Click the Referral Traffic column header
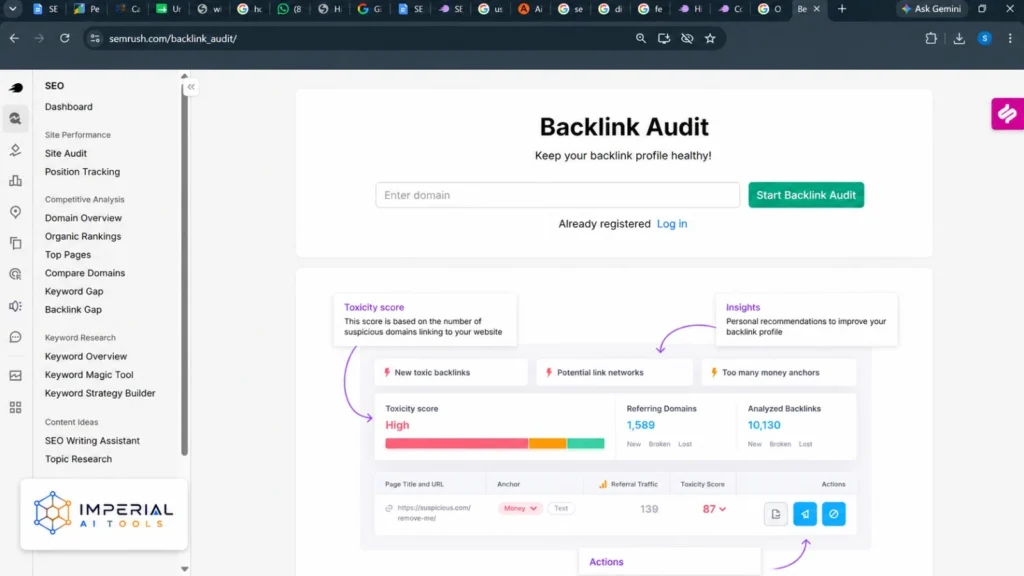Image resolution: width=1024 pixels, height=576 pixels. (x=628, y=485)
